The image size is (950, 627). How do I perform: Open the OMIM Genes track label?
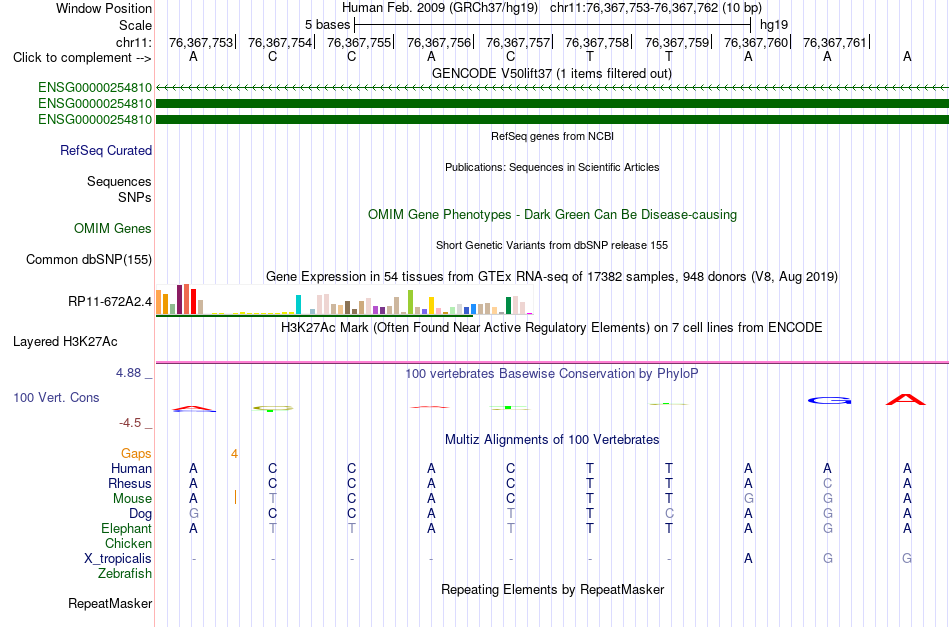(113, 228)
